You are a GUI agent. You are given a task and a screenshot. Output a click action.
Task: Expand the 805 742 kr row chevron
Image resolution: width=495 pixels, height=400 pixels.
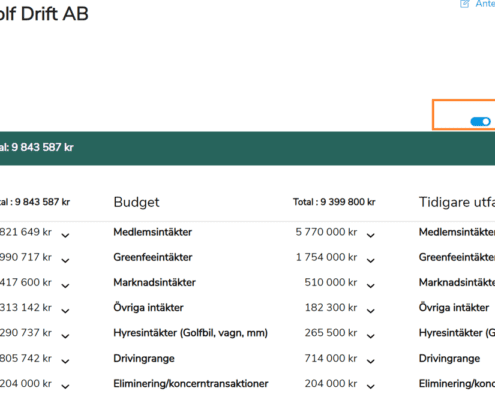(x=65, y=361)
